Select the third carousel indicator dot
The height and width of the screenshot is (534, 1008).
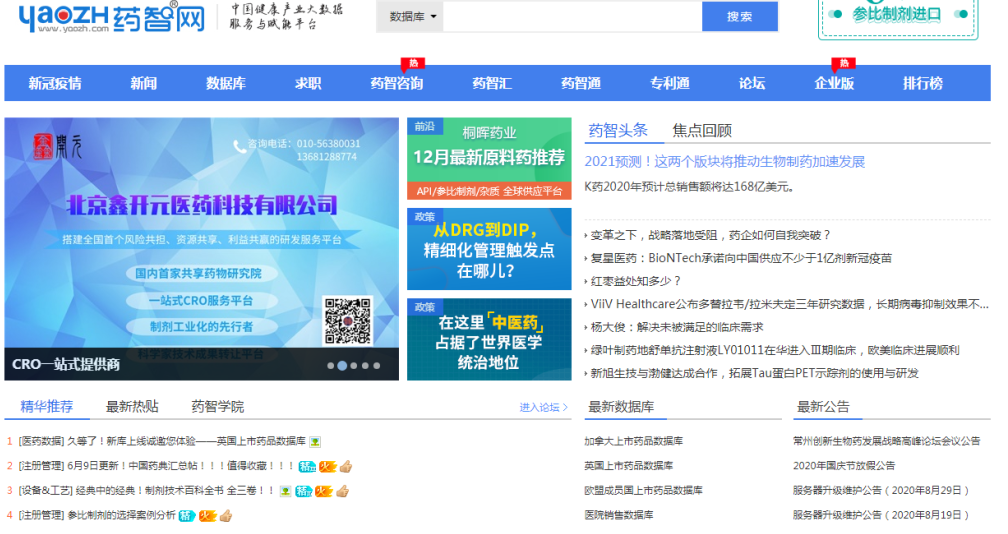pyautogui.click(x=354, y=366)
